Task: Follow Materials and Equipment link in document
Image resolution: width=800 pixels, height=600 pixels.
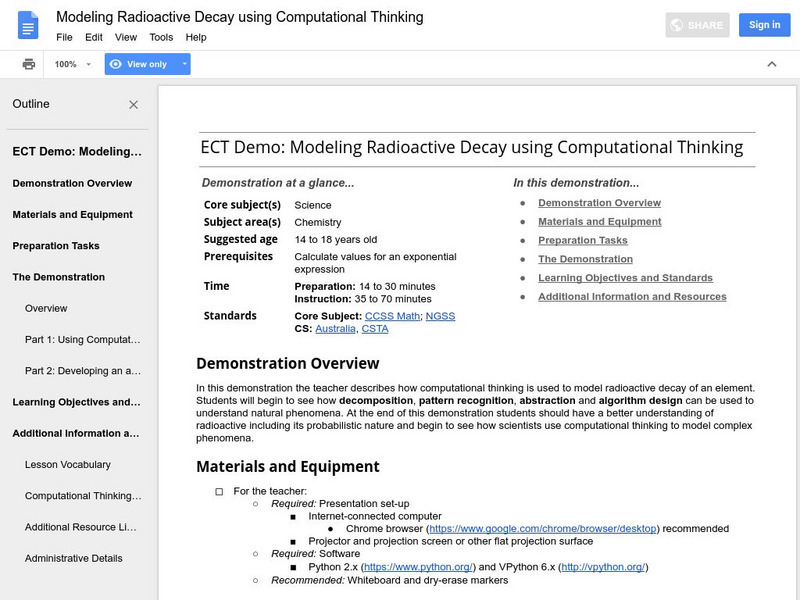Action: [x=600, y=222]
